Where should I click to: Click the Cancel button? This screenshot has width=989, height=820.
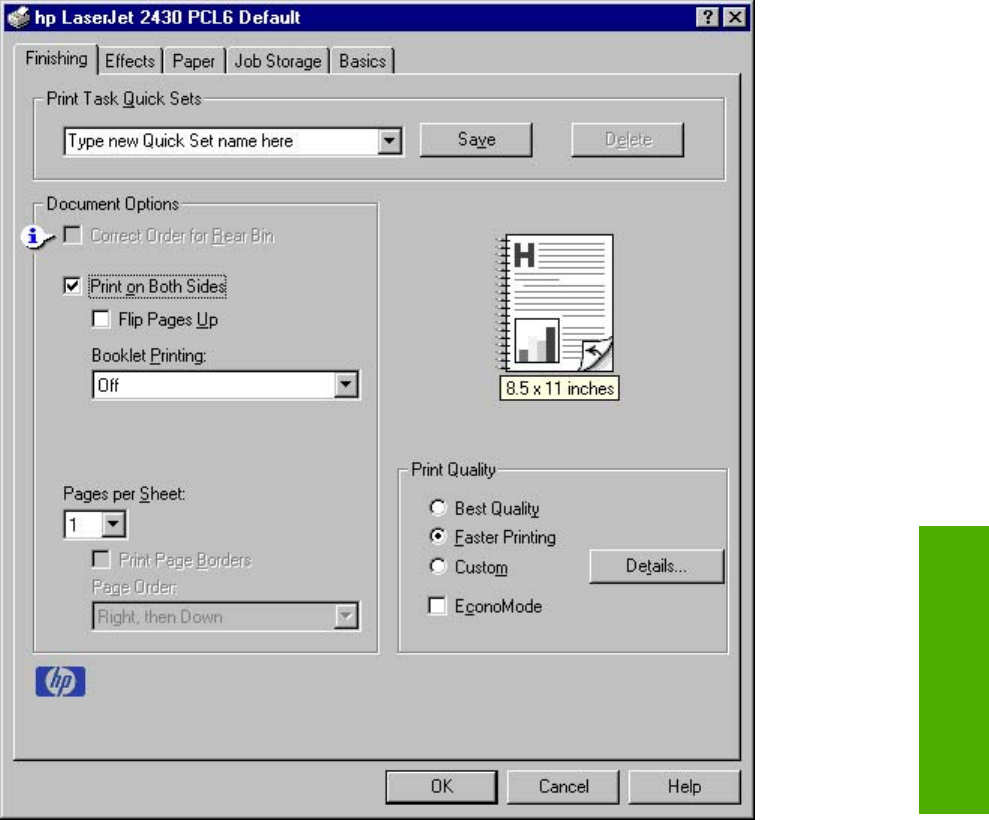[x=563, y=787]
